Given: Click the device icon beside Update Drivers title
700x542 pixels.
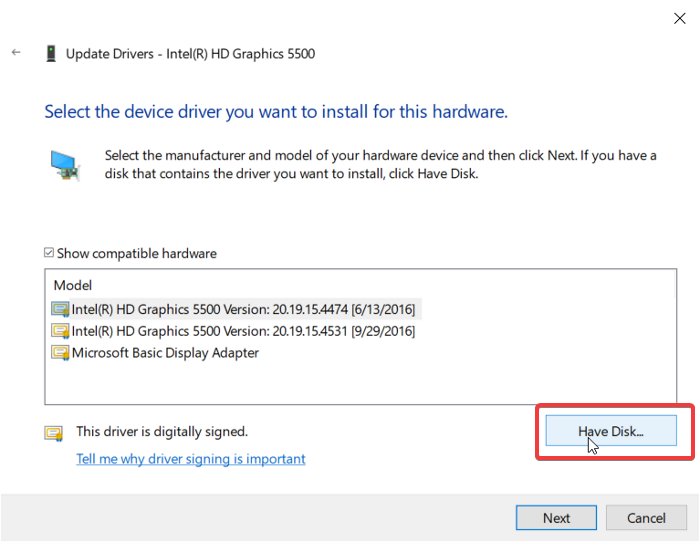Looking at the screenshot, I should 50,54.
